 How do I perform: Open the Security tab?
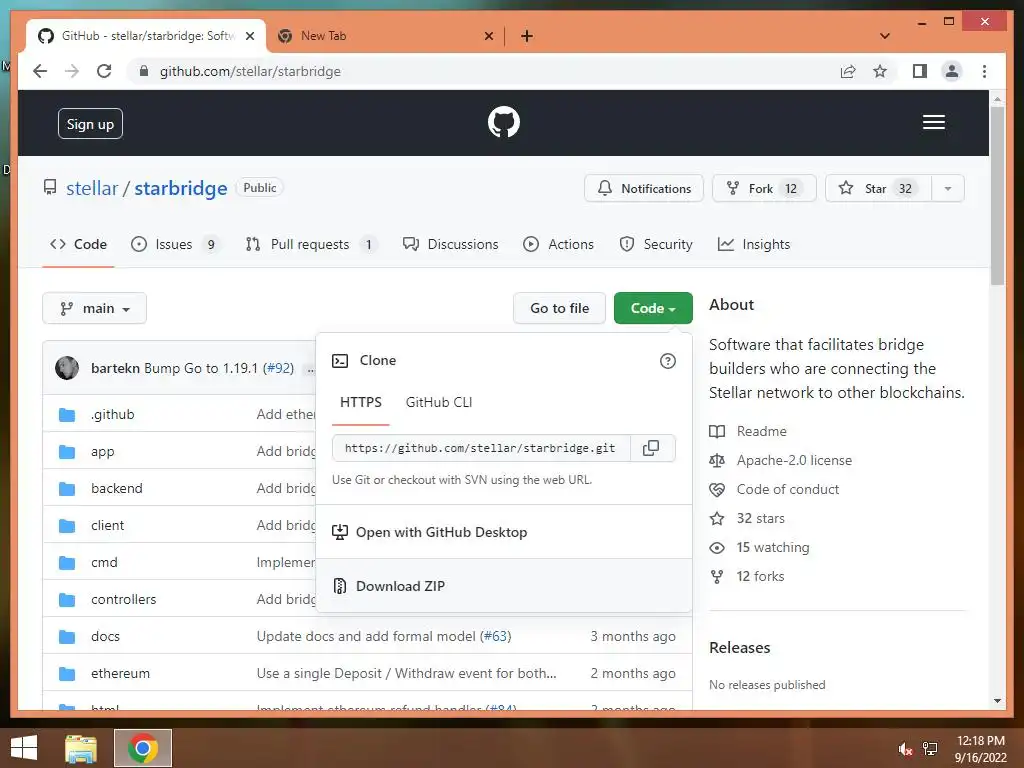pos(656,244)
